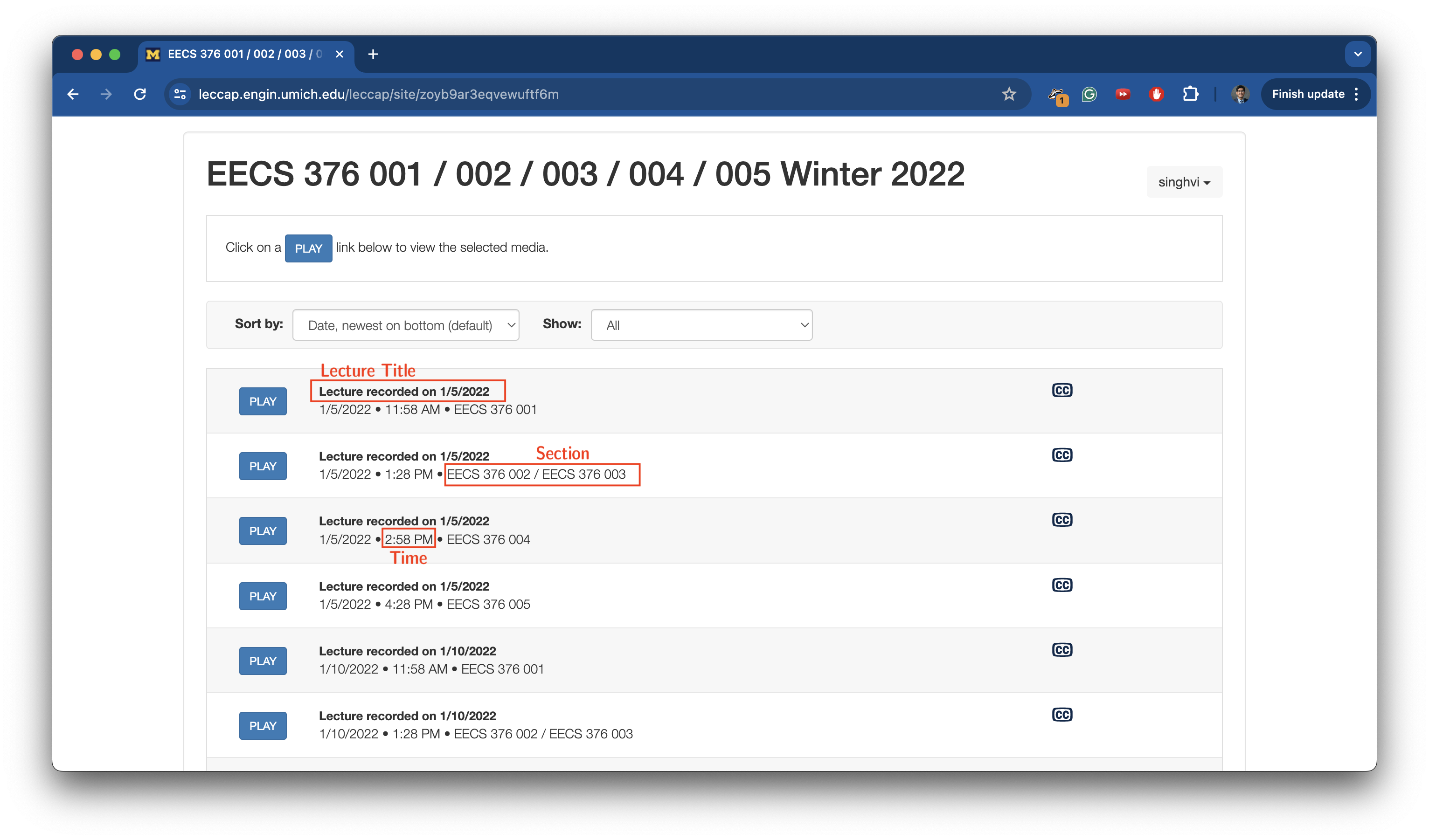
Task: Play the 1/5/2022 4:28 PM EECS 376 005 lecture
Action: coord(263,596)
